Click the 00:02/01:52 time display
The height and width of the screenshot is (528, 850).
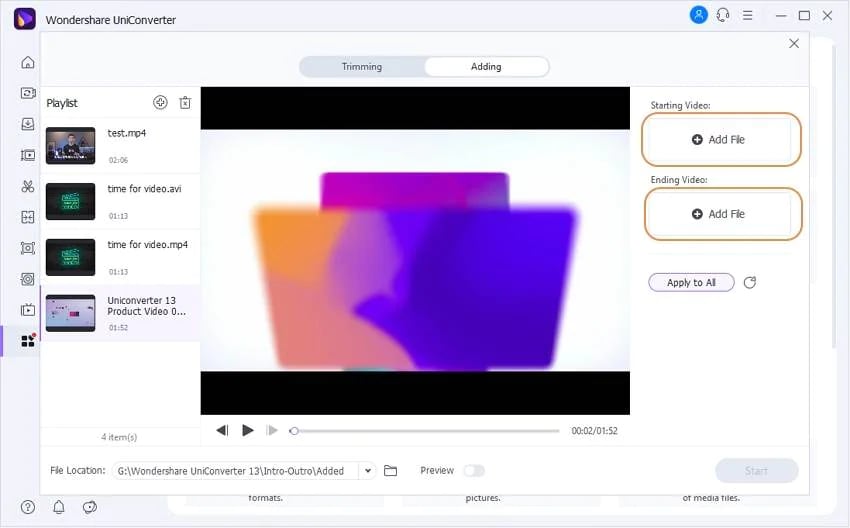pyautogui.click(x=595, y=431)
